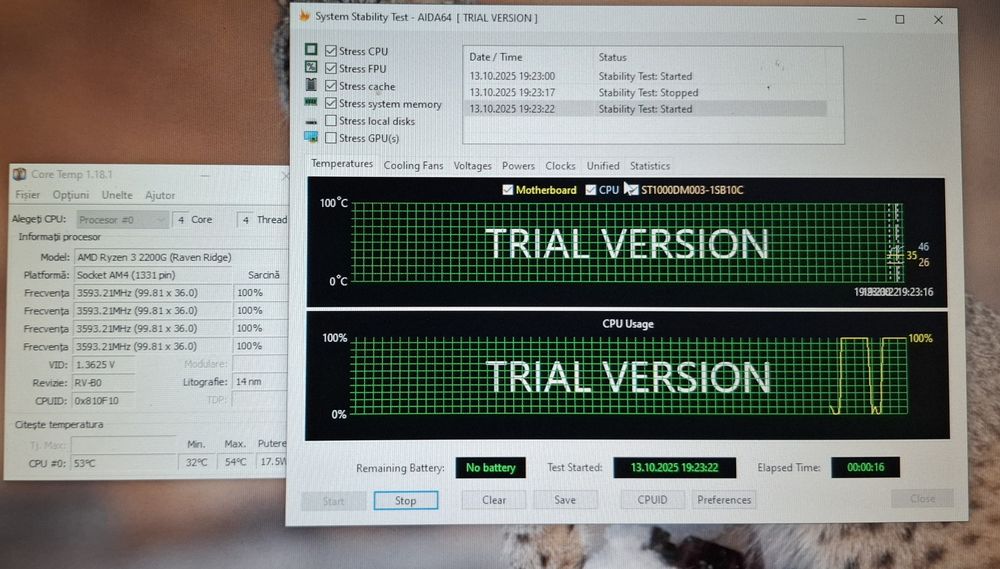The height and width of the screenshot is (569, 1000).
Task: Enable Stress local disks checkbox
Action: (330, 120)
